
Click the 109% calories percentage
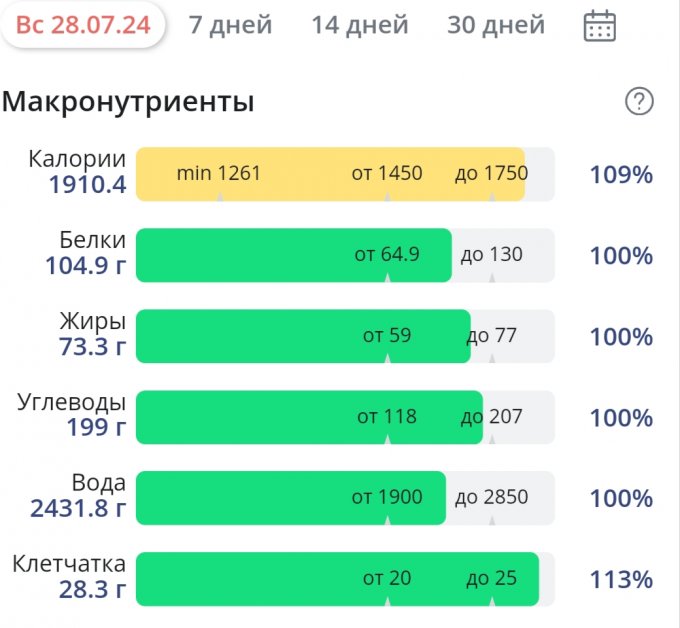[621, 175]
